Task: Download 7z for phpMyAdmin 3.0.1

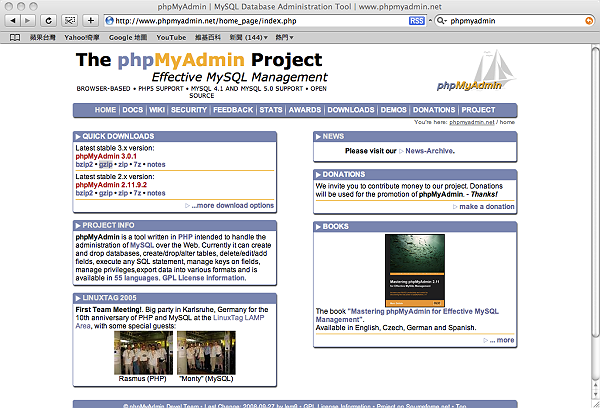Action: (137, 165)
